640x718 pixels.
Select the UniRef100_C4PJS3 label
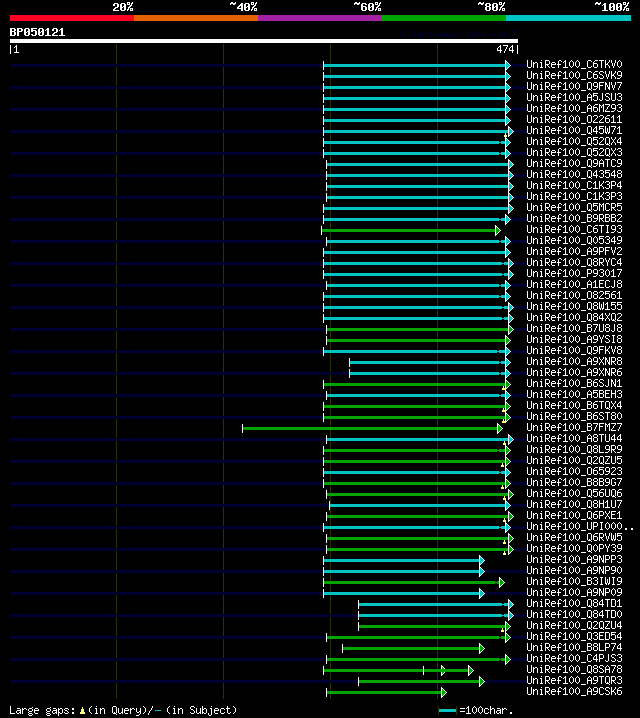click(x=574, y=658)
